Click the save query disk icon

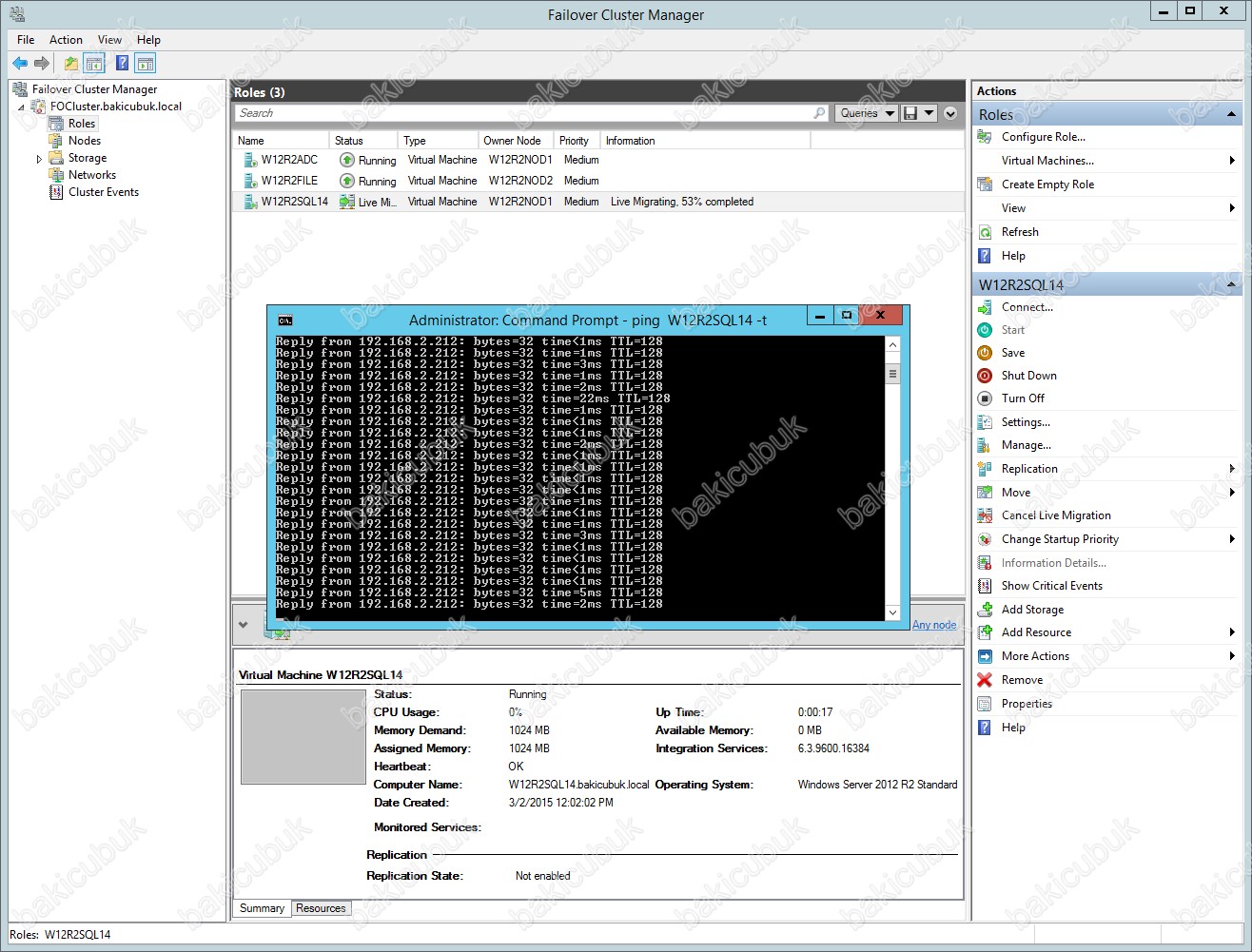coord(910,113)
